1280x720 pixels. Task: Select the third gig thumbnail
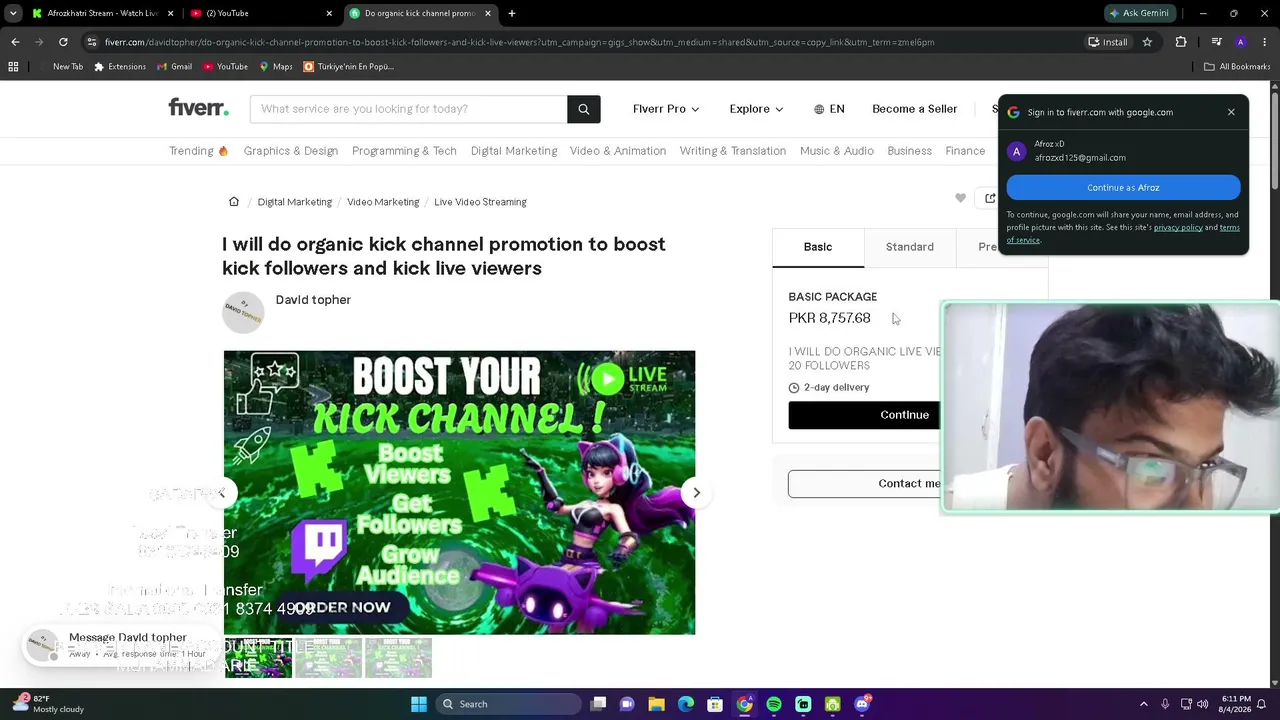(x=398, y=658)
